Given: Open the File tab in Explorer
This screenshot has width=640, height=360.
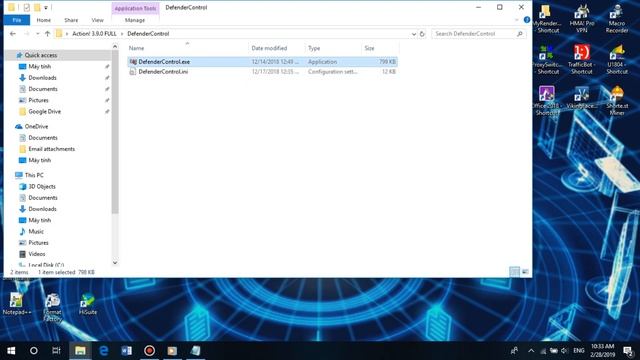Looking at the screenshot, I should coord(17,20).
